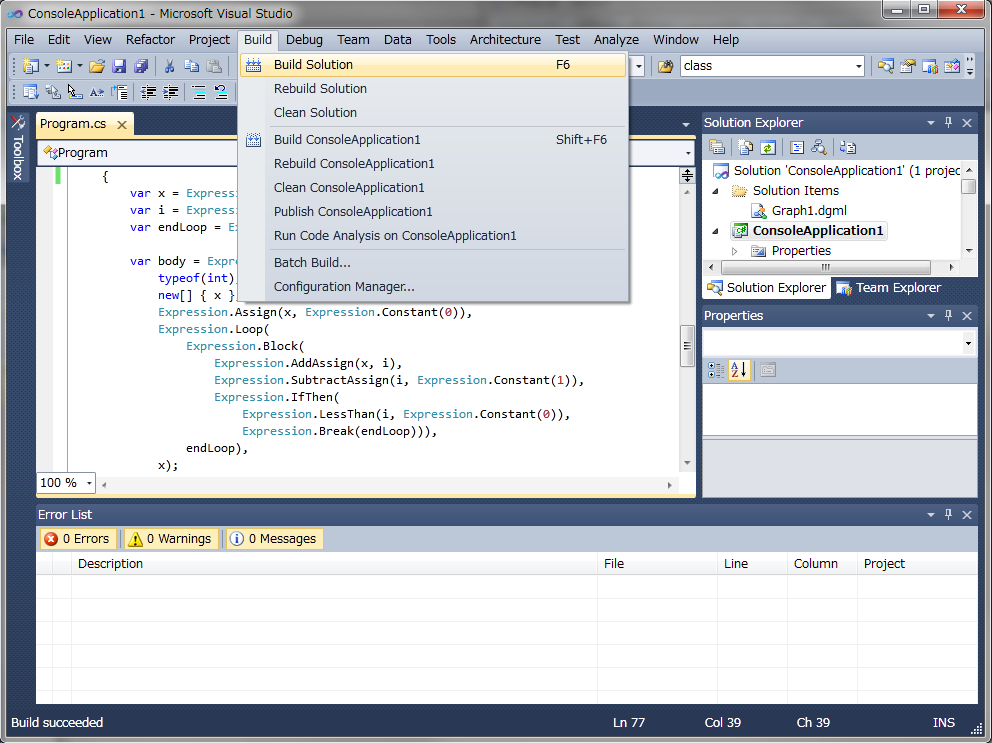Click View Code icon in Solution Explorer
Screen dimensions: 992x743
(x=797, y=147)
